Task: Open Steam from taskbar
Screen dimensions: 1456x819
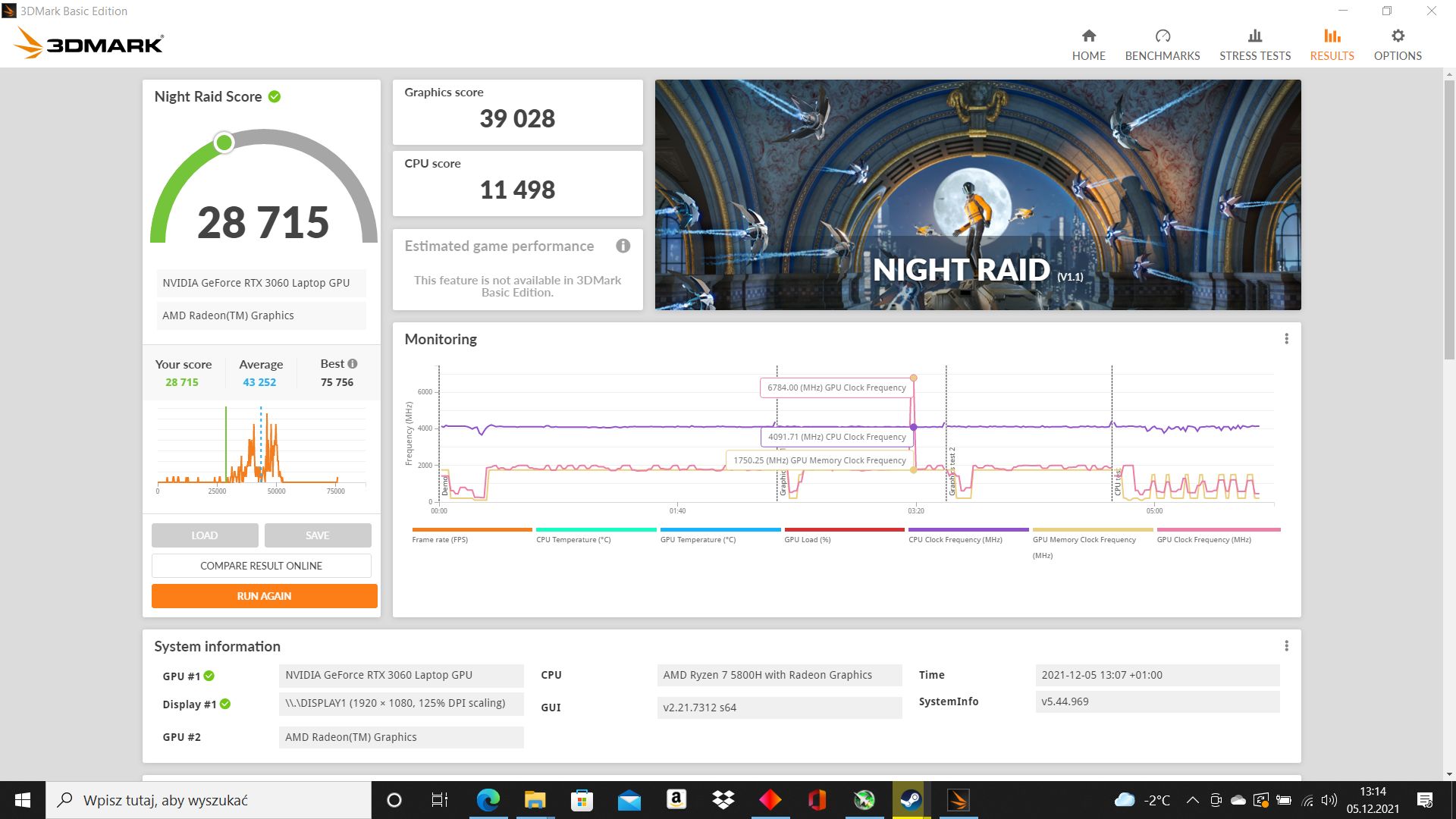Action: pyautogui.click(x=911, y=800)
